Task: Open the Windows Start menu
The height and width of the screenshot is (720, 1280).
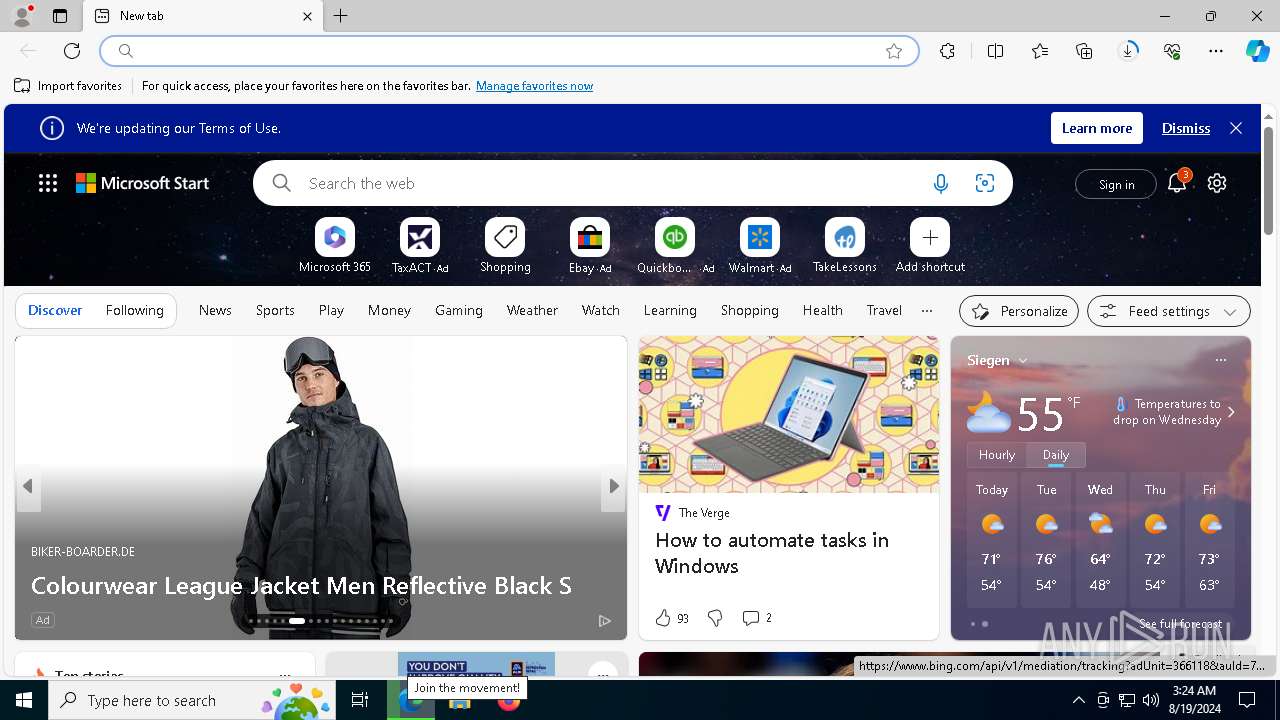Action: pyautogui.click(x=24, y=700)
